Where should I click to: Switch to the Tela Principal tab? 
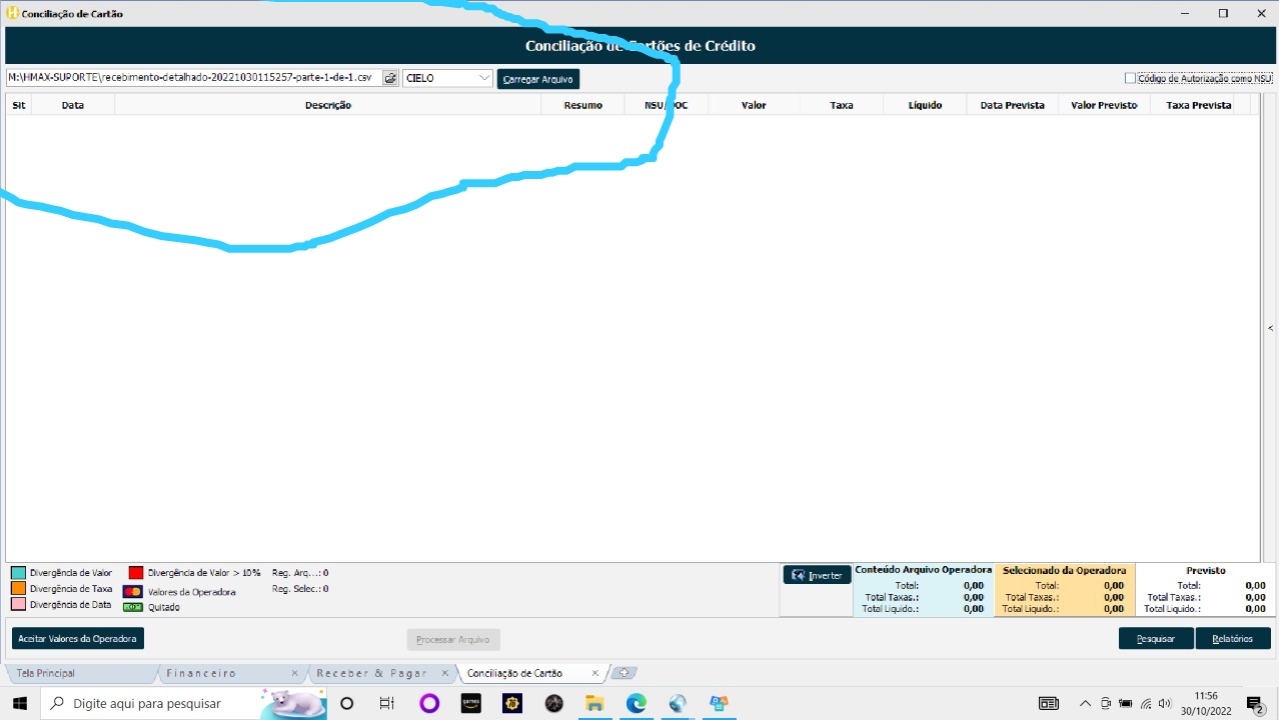[46, 673]
